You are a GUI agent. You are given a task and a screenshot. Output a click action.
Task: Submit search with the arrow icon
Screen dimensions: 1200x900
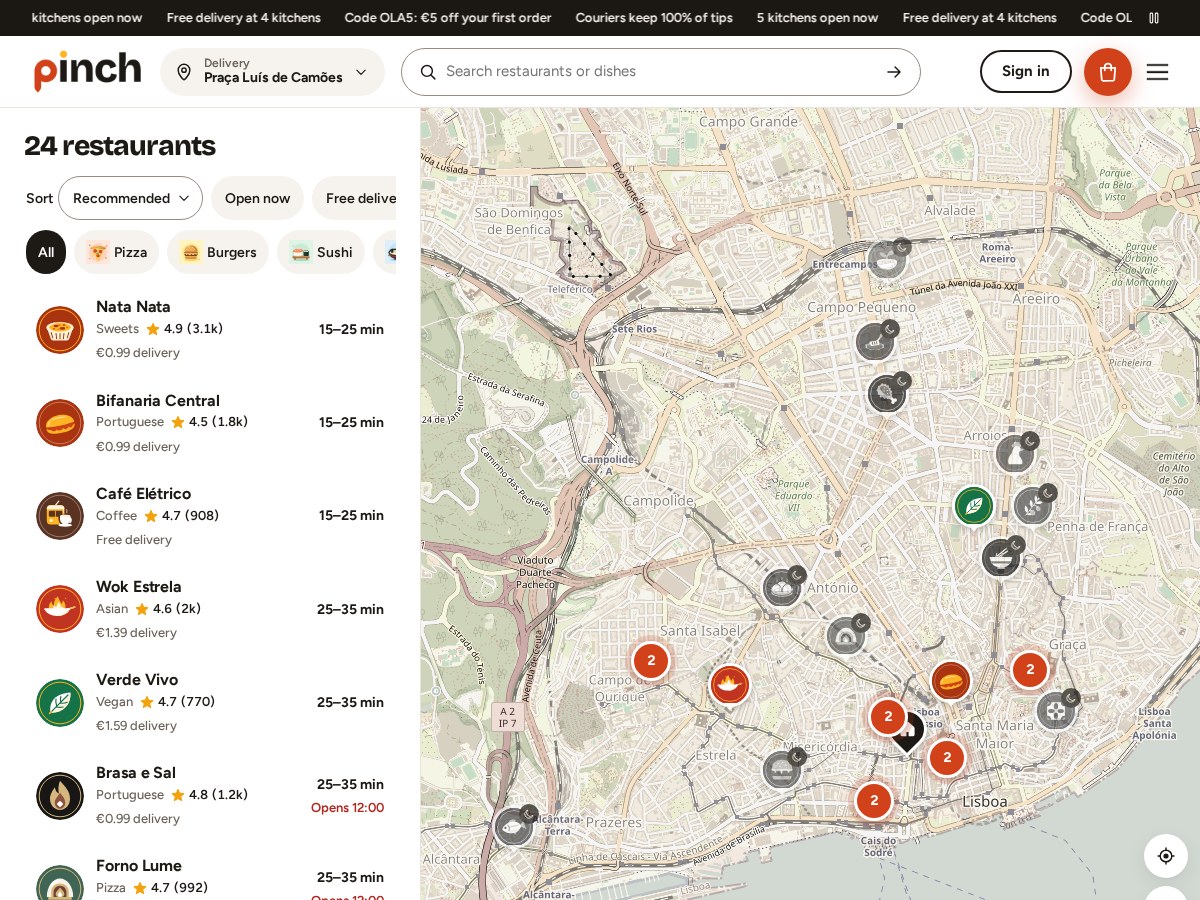coord(894,72)
